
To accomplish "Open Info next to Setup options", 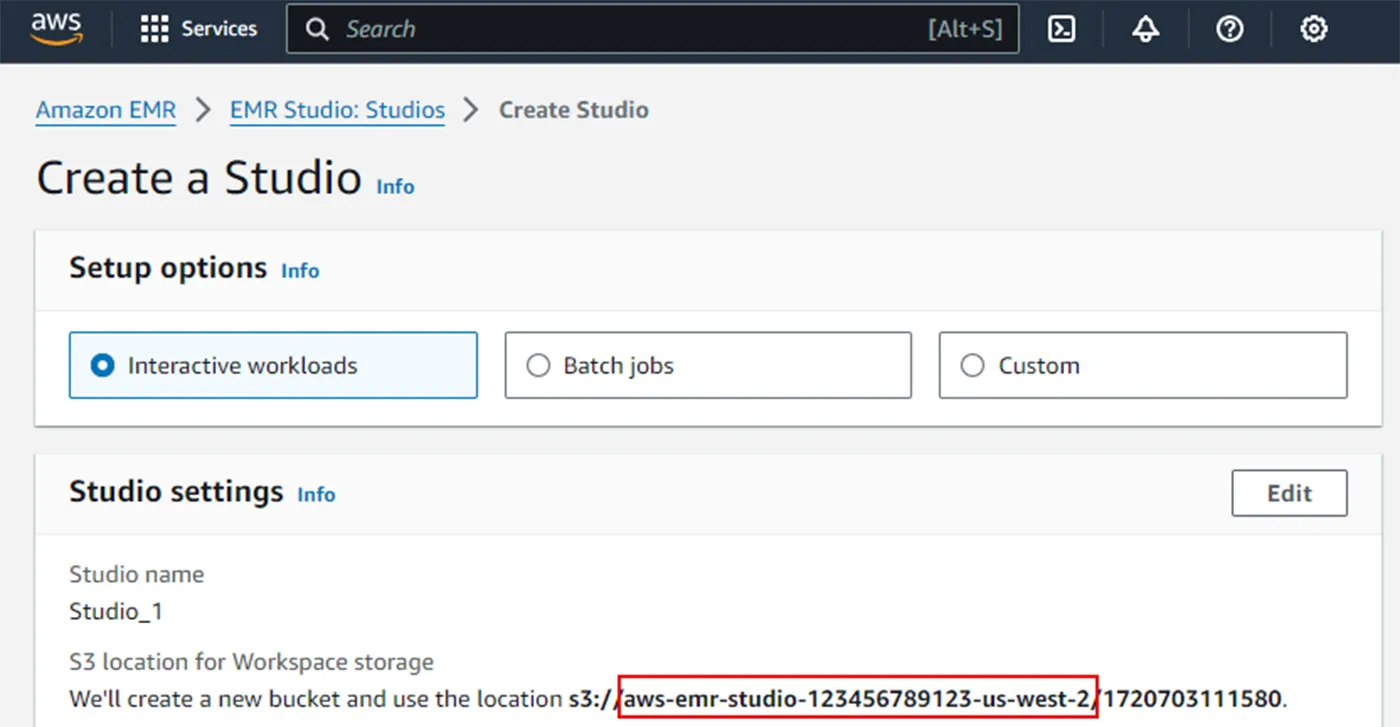I will 300,270.
